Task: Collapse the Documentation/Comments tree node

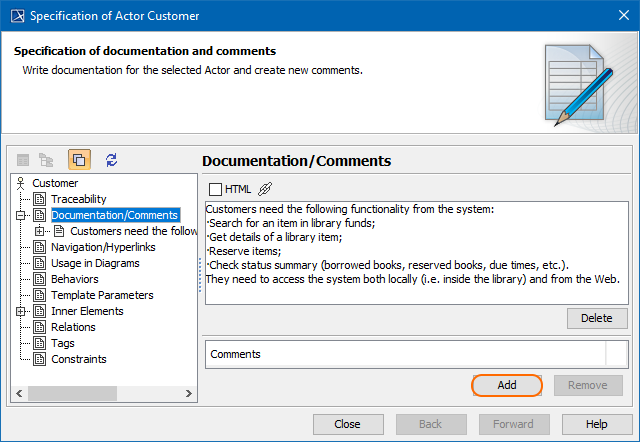Action: coord(21,215)
